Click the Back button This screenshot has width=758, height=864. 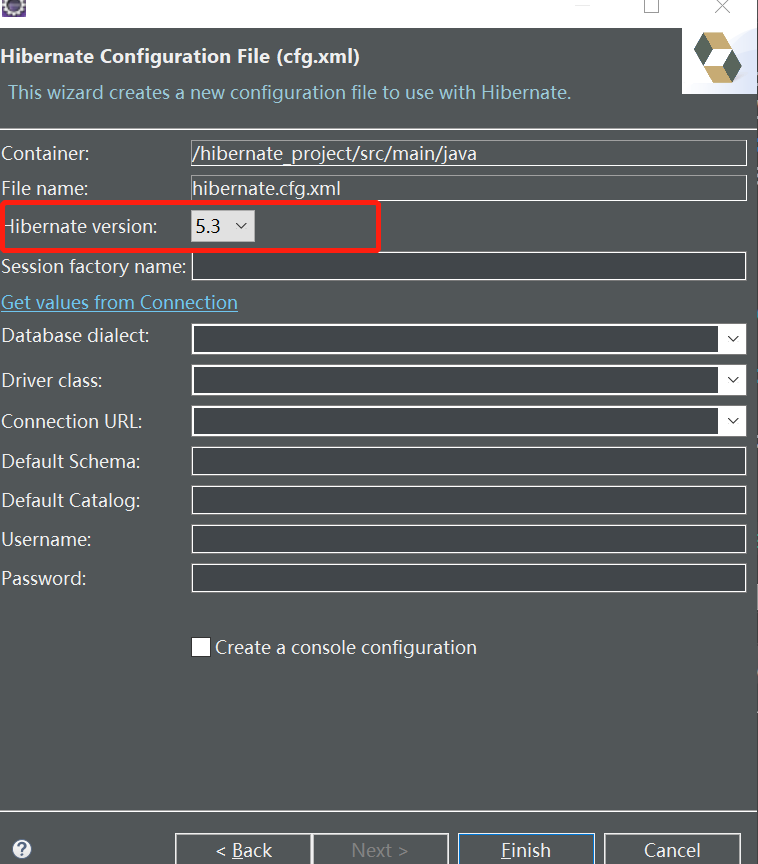tap(243, 850)
